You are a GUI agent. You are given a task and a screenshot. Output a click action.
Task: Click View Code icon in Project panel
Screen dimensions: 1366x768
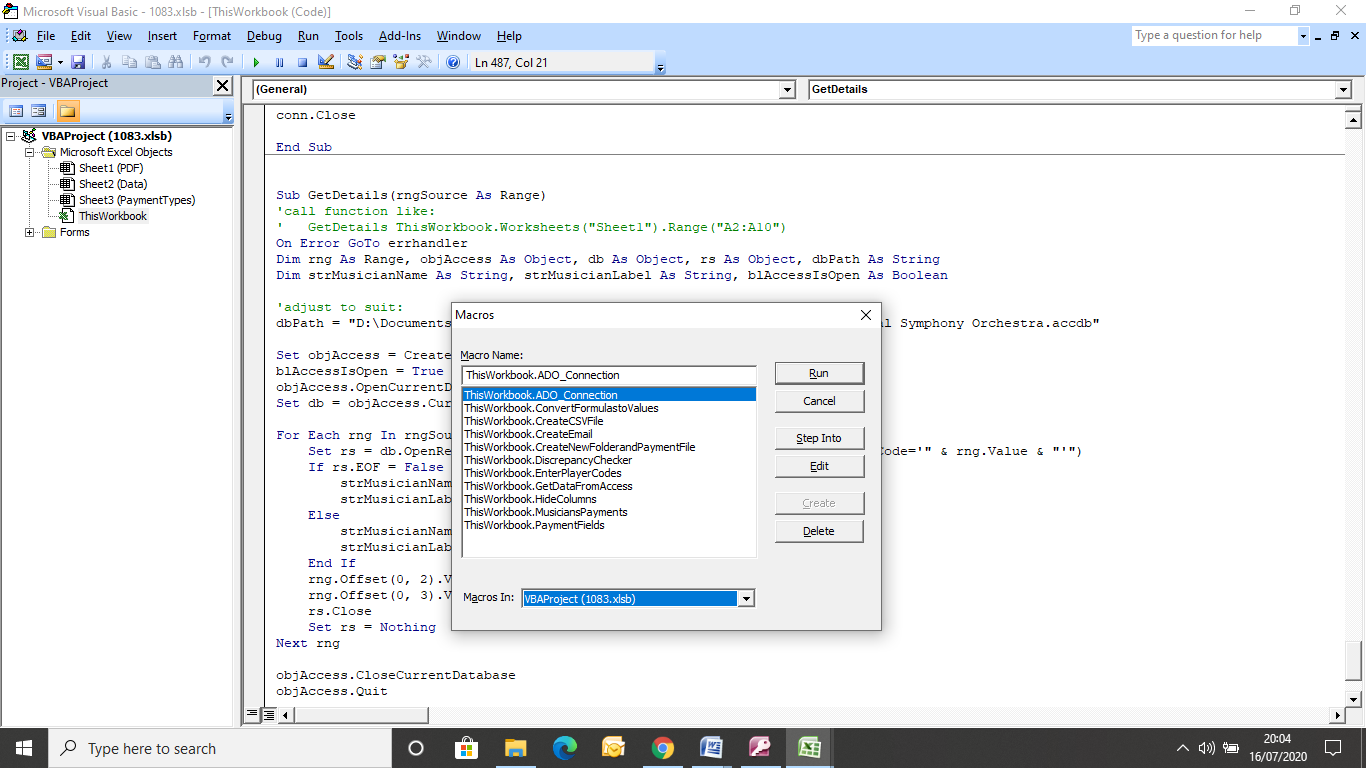[17, 111]
